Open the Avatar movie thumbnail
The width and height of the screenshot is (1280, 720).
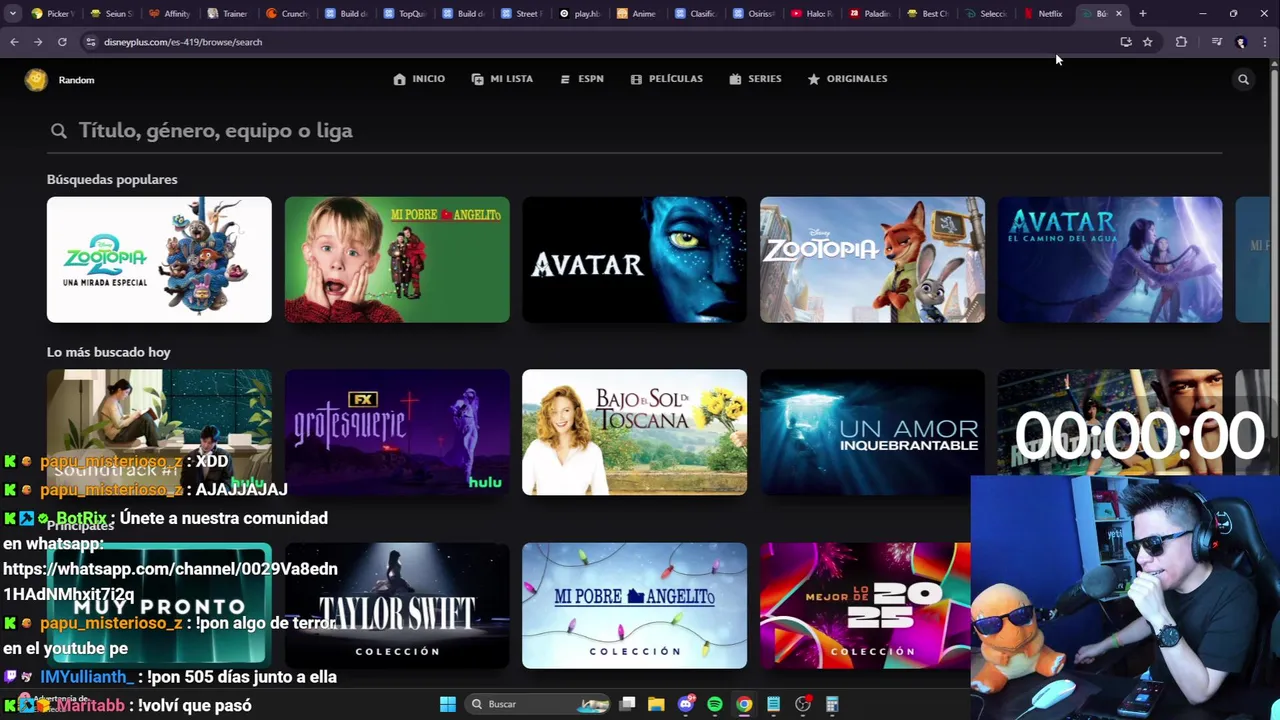[634, 260]
